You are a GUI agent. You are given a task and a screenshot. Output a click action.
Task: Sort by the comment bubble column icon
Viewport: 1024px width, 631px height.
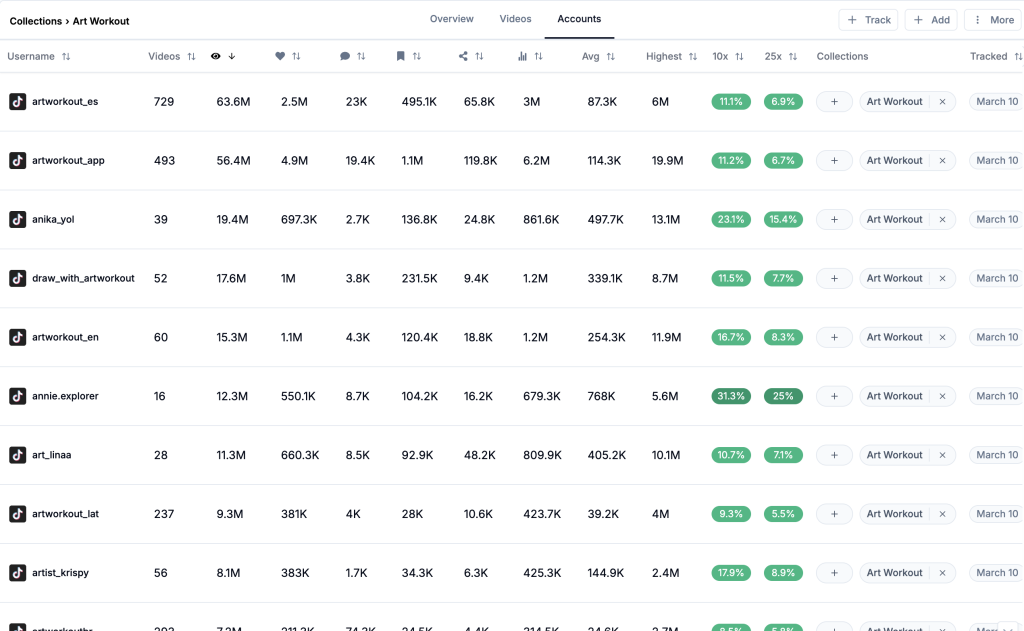click(345, 57)
